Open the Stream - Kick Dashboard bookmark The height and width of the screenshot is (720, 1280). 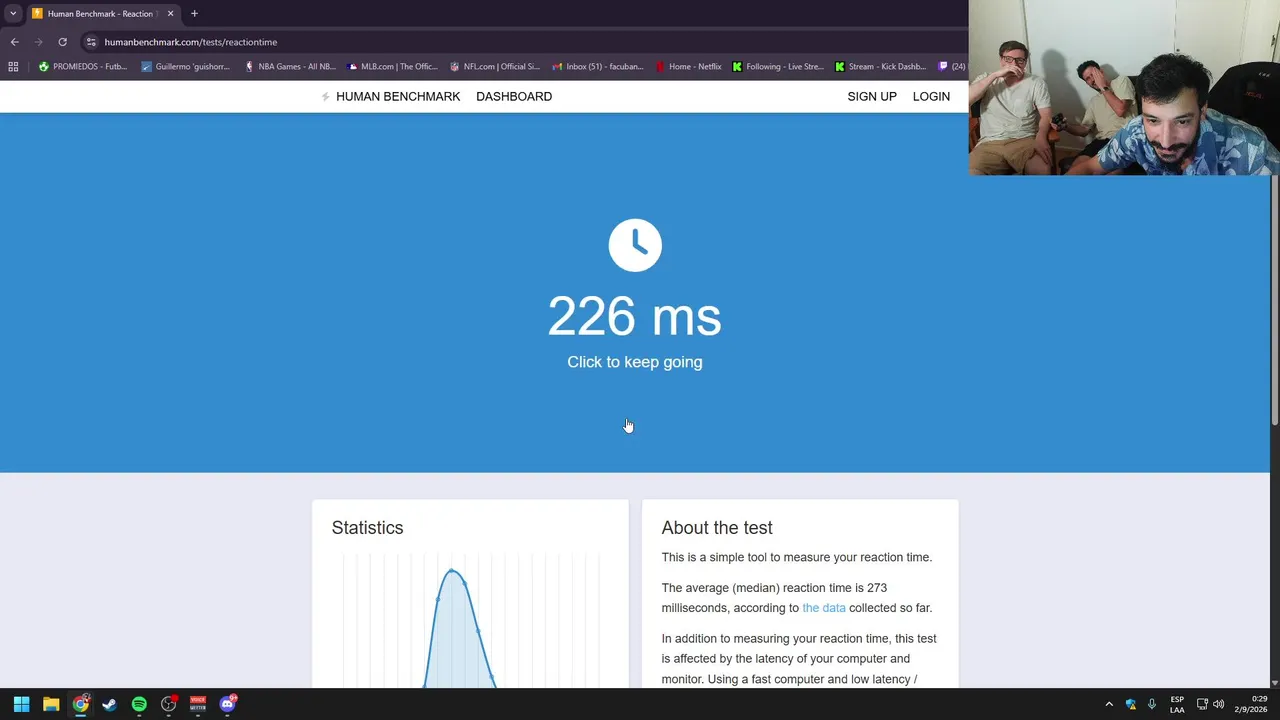coord(881,67)
